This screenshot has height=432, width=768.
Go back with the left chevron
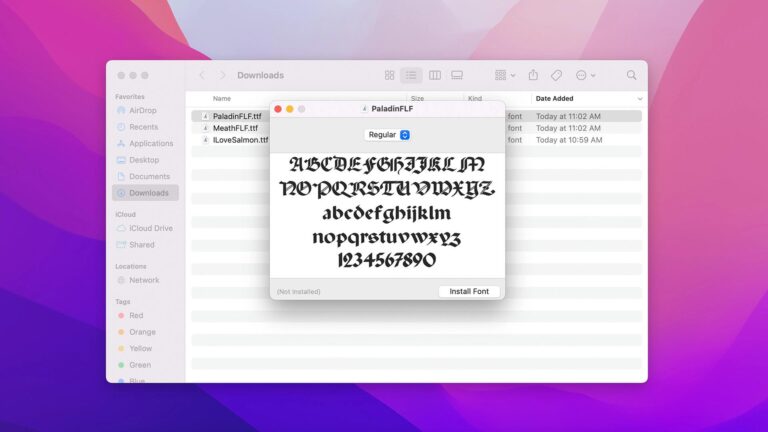click(x=202, y=75)
